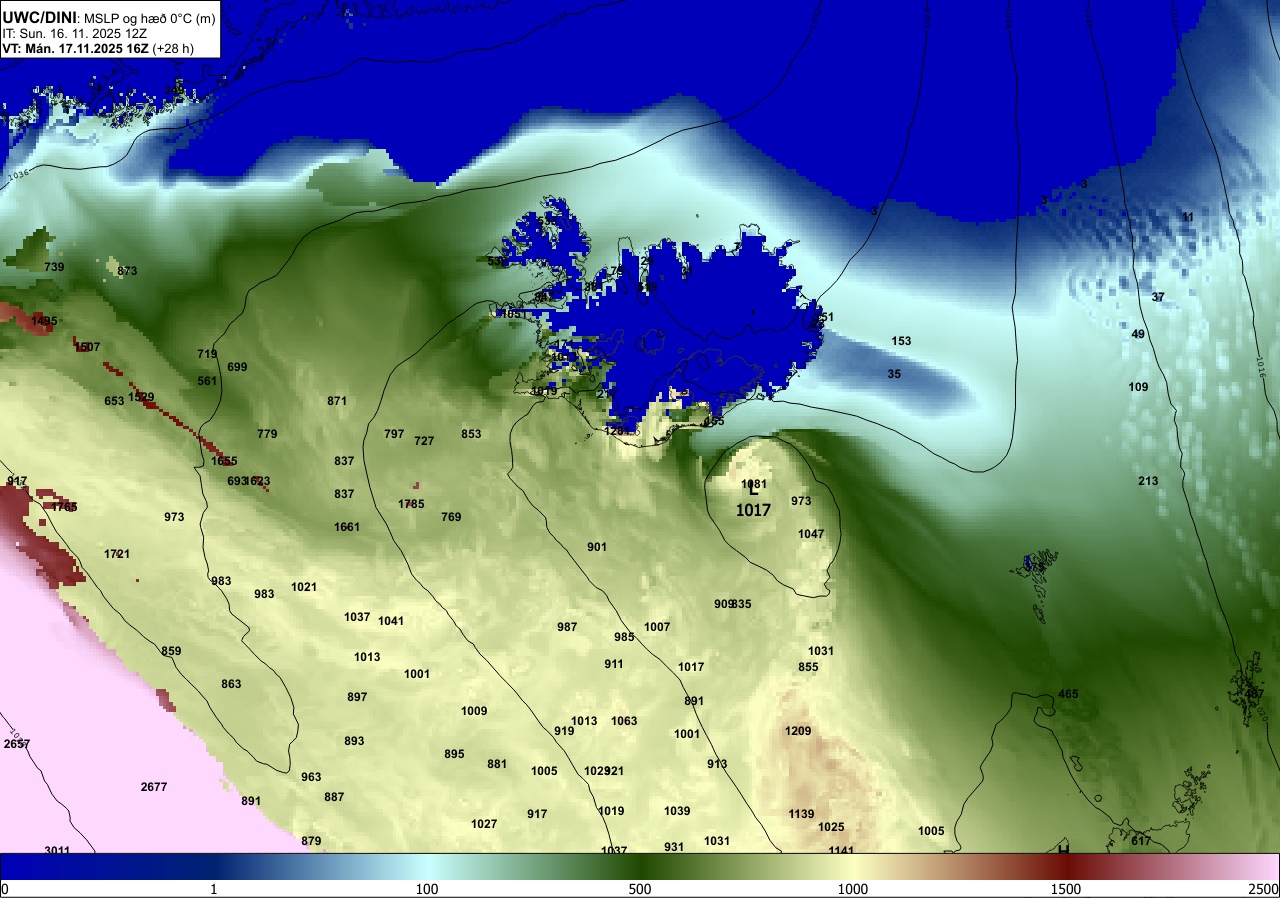
Task: Click the height value 873
Action: coord(127,271)
